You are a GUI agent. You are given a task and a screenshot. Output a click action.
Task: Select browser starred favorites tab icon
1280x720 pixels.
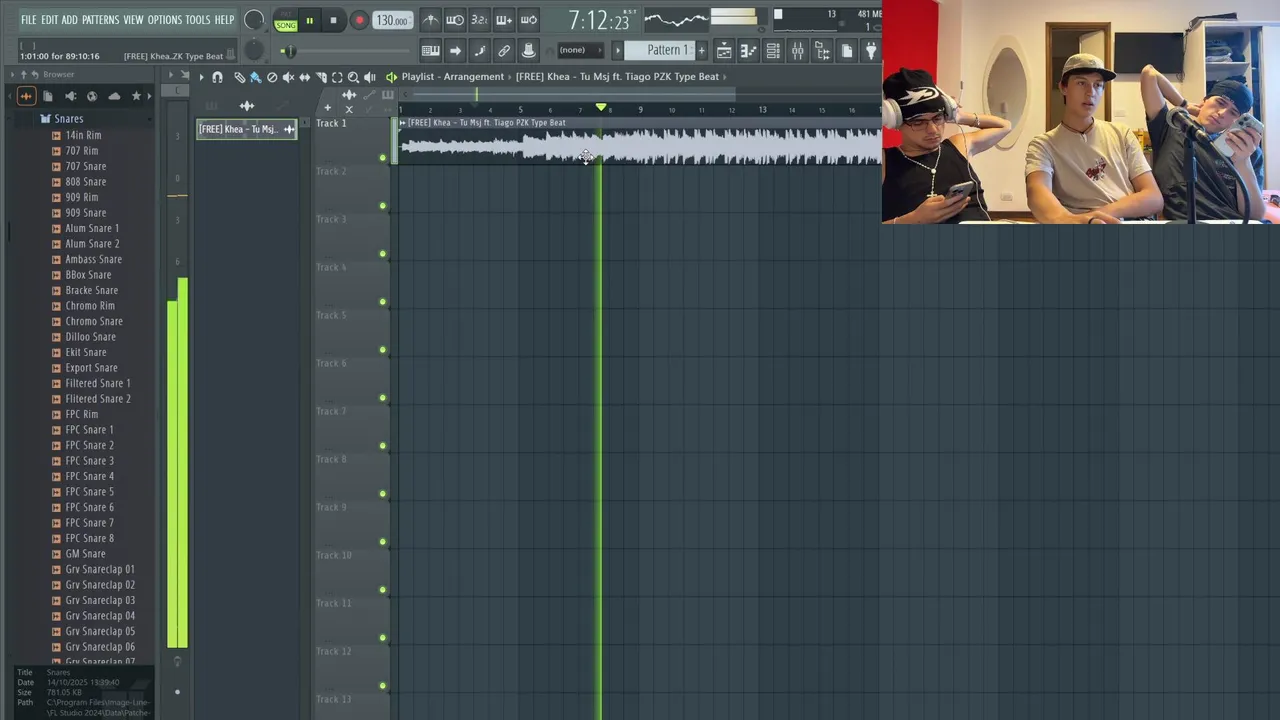tap(136, 96)
